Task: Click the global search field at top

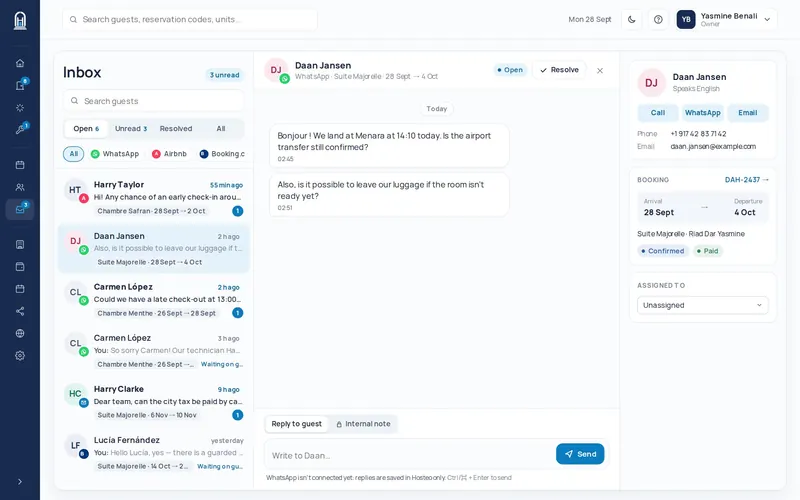Action: (x=190, y=19)
